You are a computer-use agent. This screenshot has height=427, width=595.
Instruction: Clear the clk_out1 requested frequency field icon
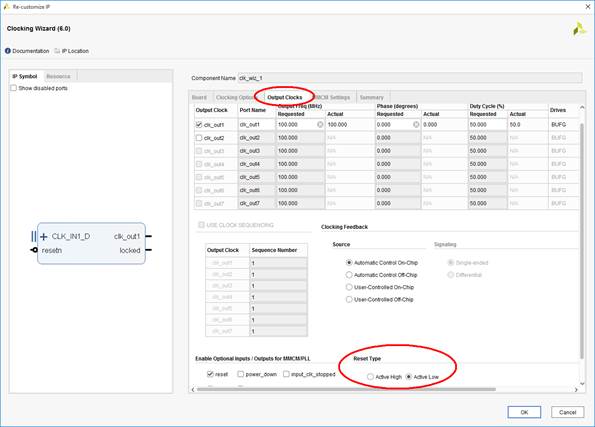click(x=320, y=124)
